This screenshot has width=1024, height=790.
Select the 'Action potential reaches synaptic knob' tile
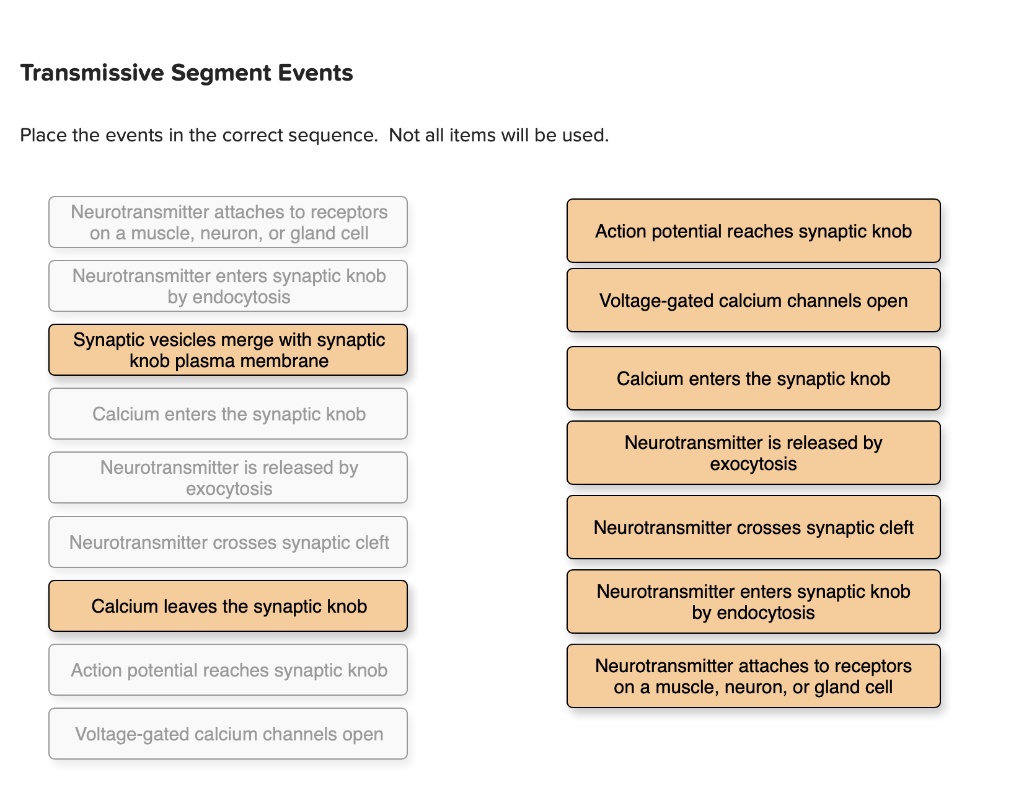753,231
